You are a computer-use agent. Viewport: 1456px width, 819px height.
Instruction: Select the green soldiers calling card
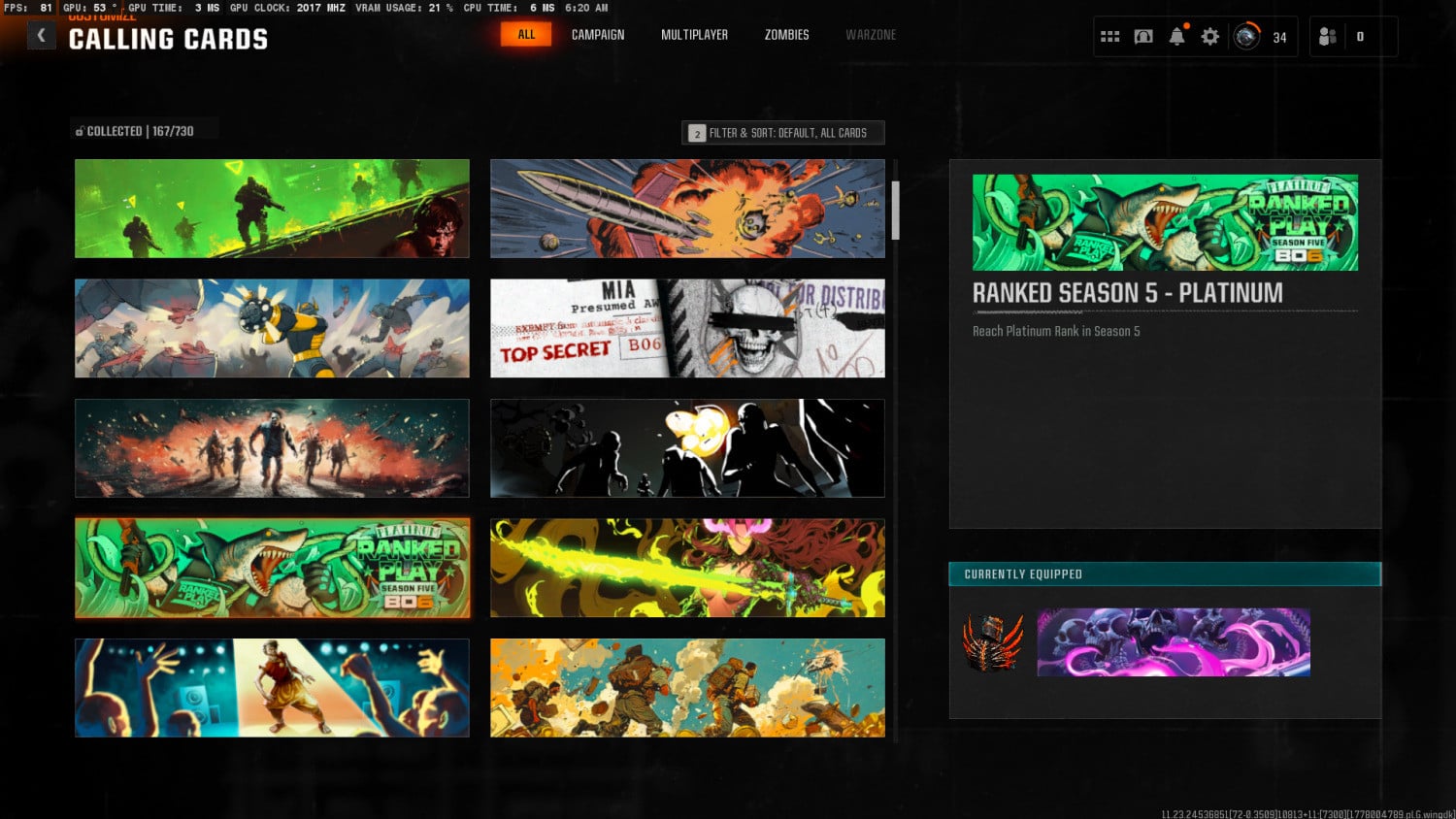tap(272, 209)
